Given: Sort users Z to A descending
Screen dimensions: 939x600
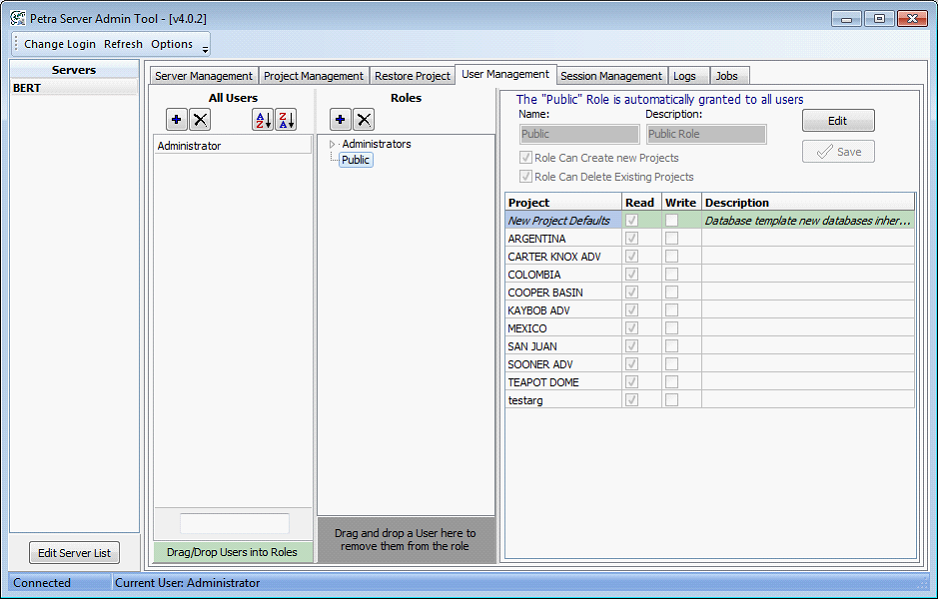Looking at the screenshot, I should (x=286, y=120).
